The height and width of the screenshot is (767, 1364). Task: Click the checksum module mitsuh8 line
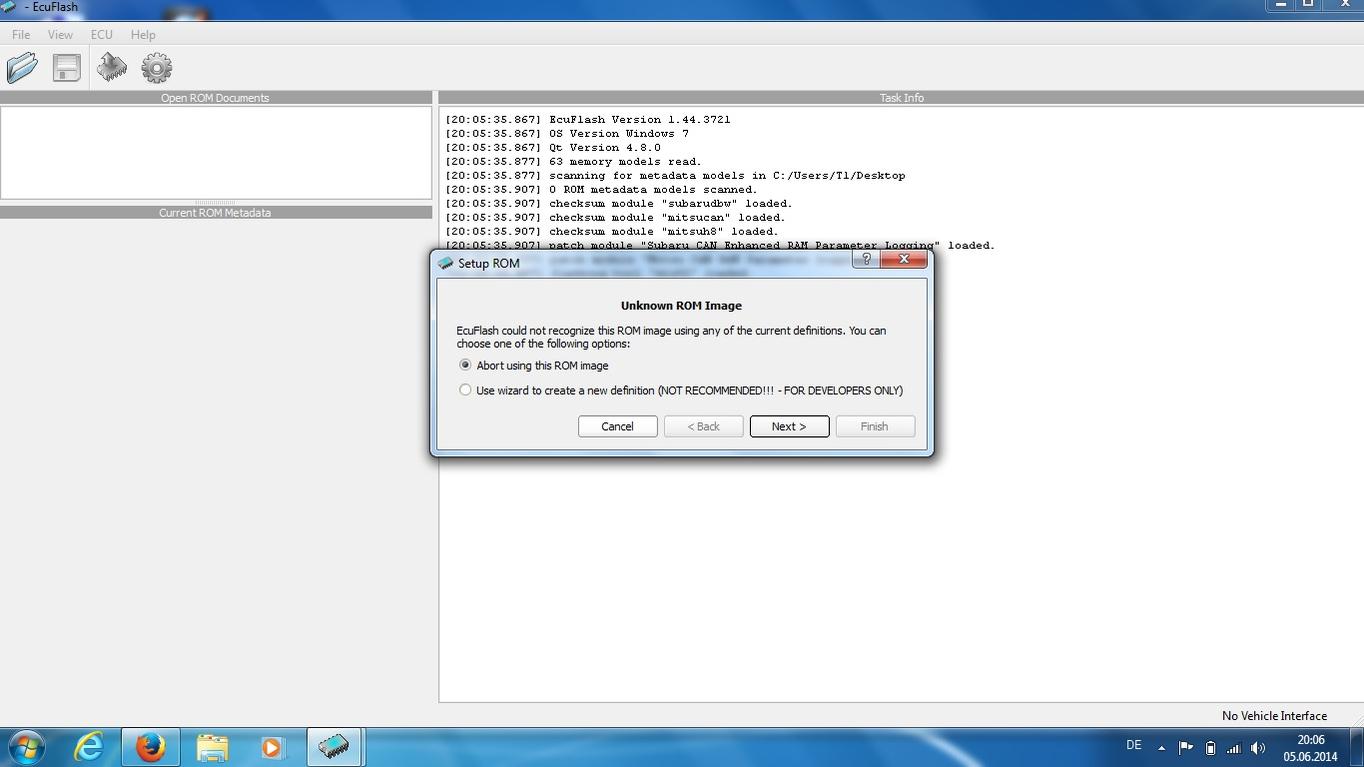612,231
